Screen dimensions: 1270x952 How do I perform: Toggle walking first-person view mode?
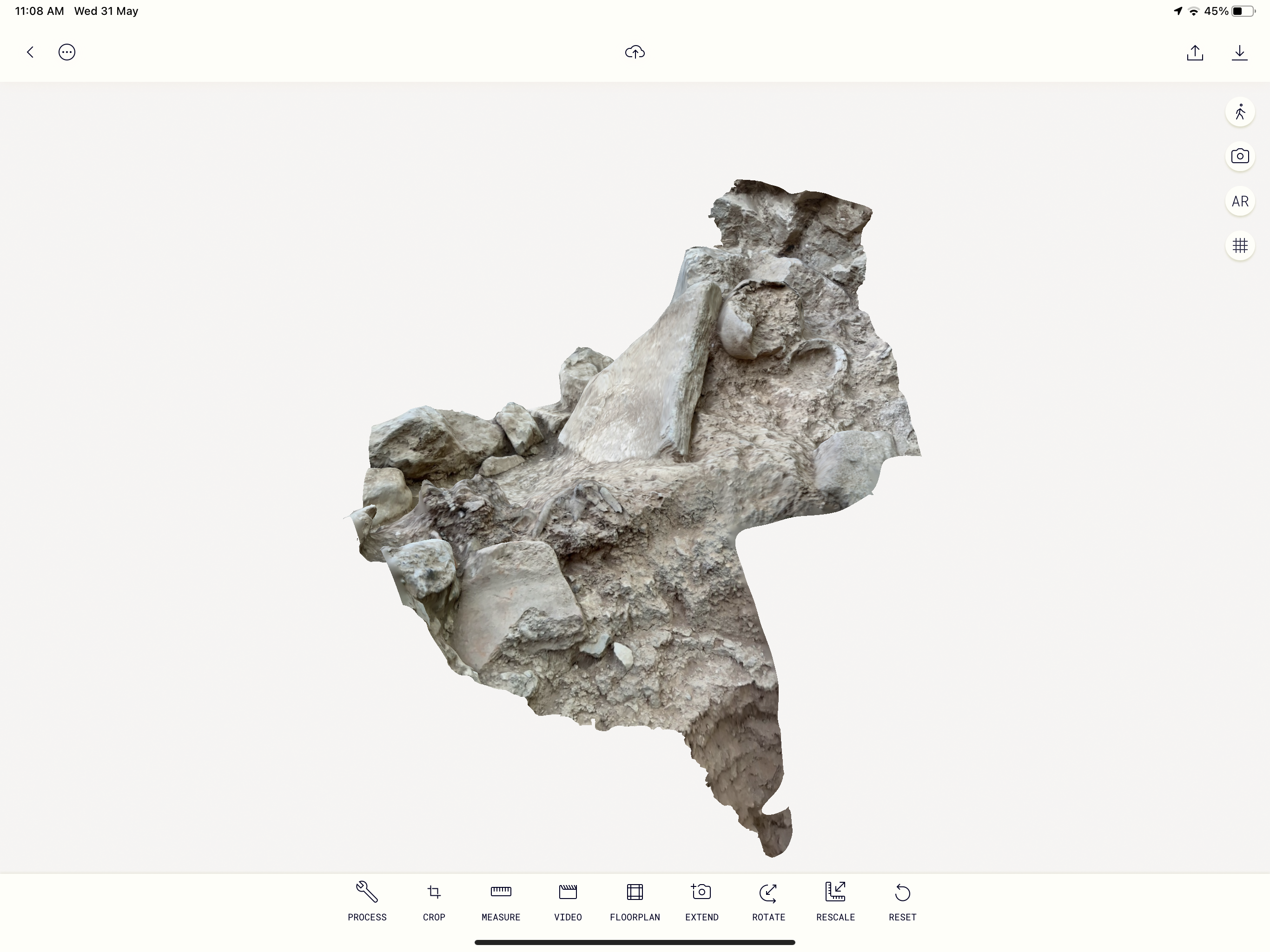(x=1240, y=112)
